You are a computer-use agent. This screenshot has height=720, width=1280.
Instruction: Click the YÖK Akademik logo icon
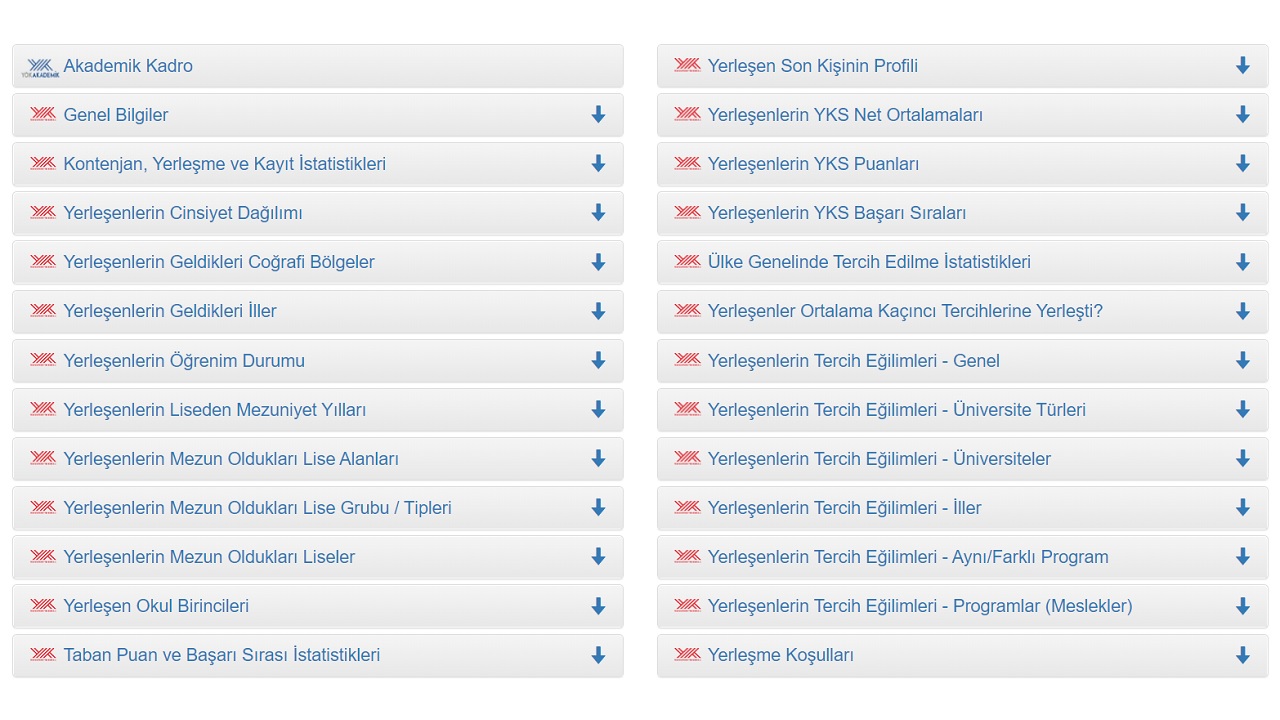coord(41,67)
